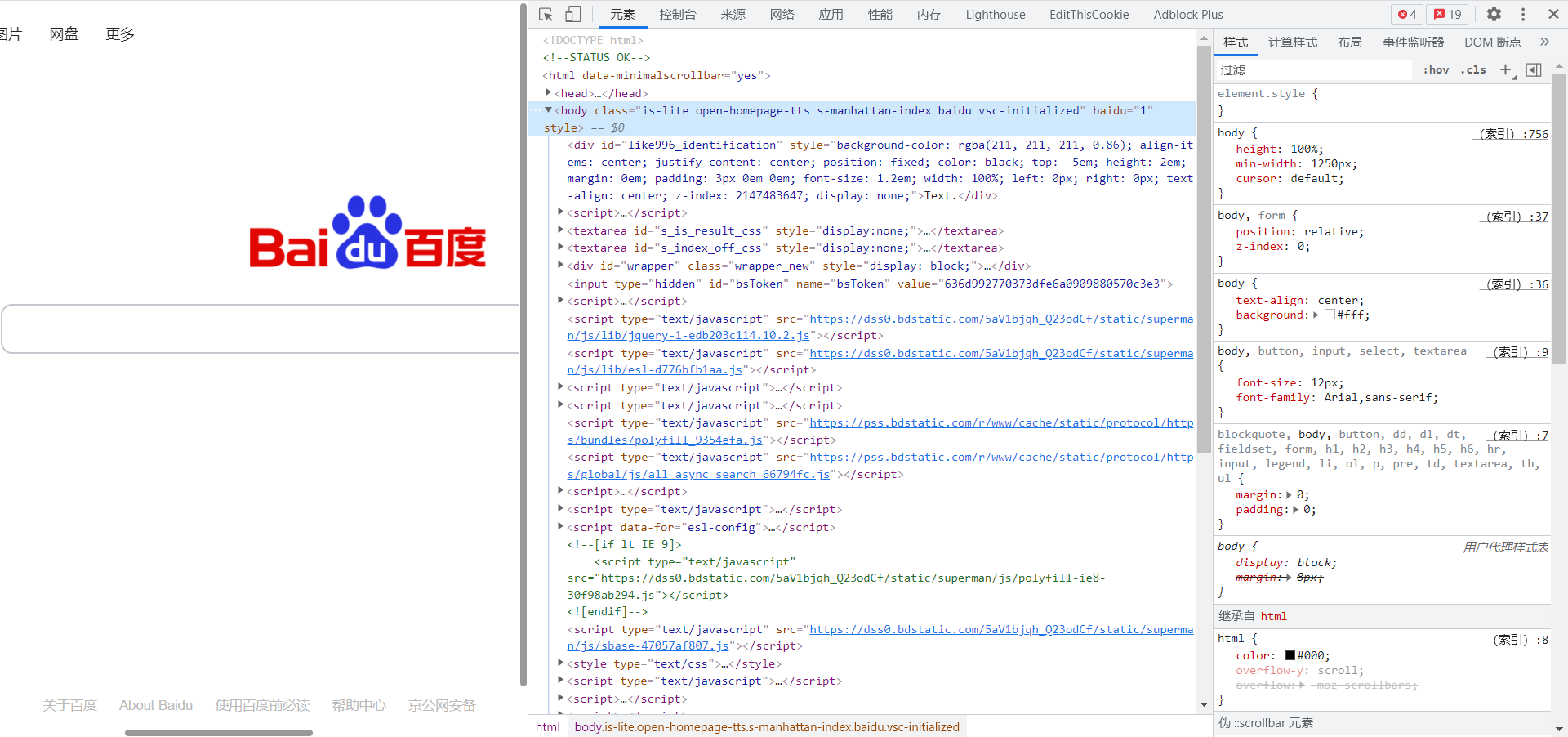This screenshot has width=1568, height=737.
Task: Click the page's horizontal scrollbar thumb
Action: tap(219, 732)
